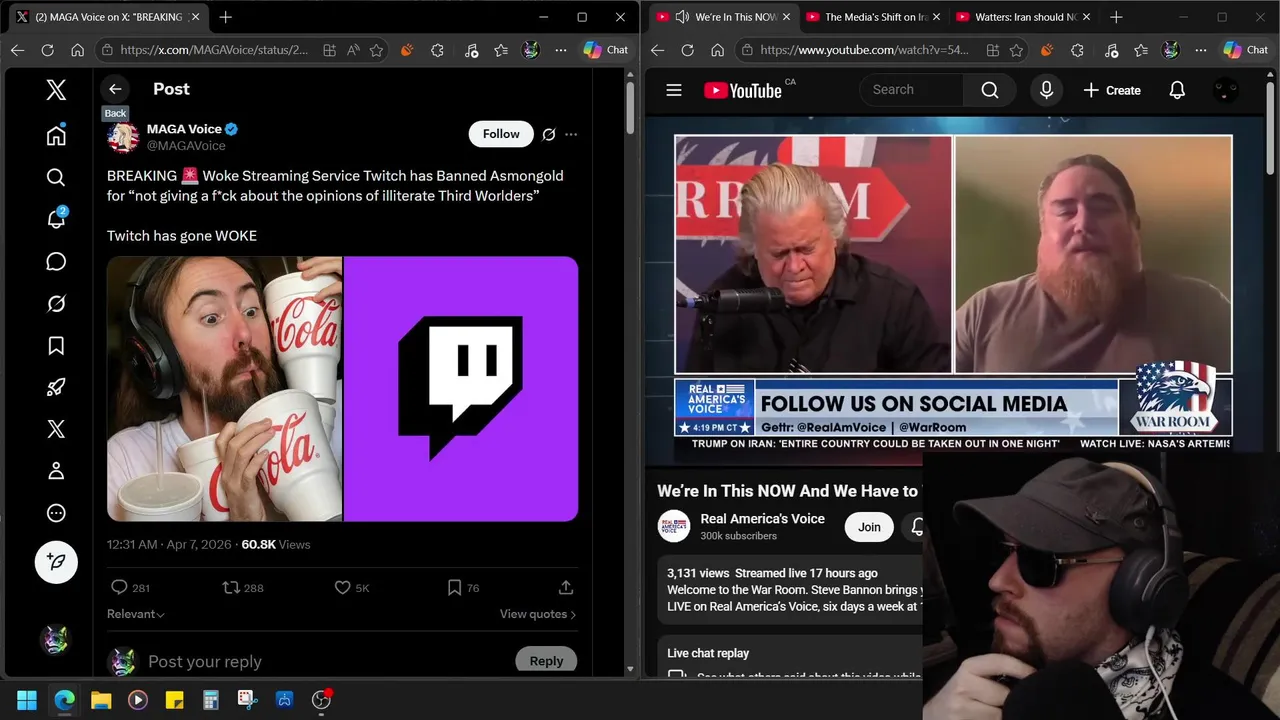The image size is (1280, 720).
Task: Click Read aloud icon in X window
Action: point(353,50)
